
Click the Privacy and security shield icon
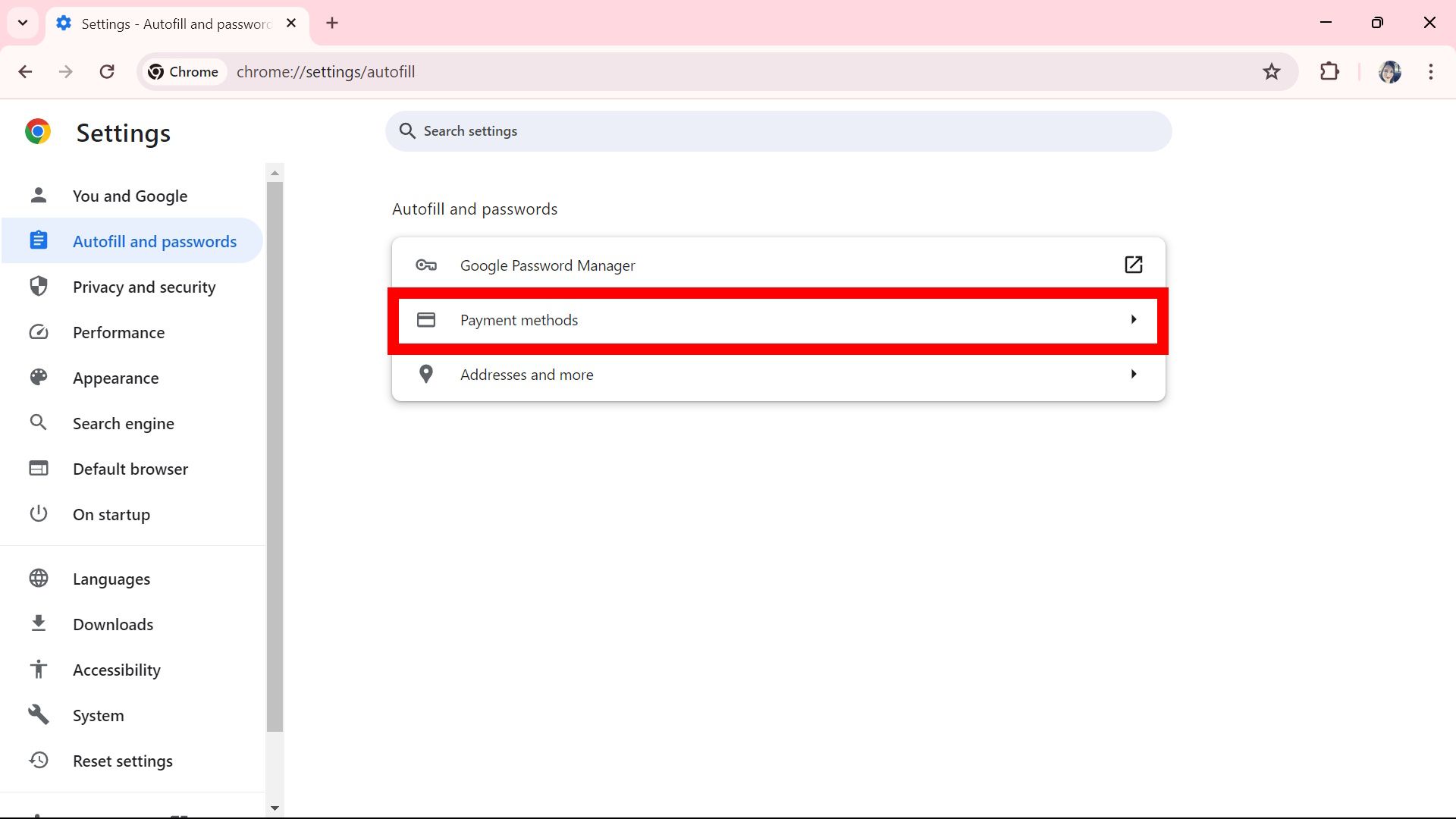[37, 286]
